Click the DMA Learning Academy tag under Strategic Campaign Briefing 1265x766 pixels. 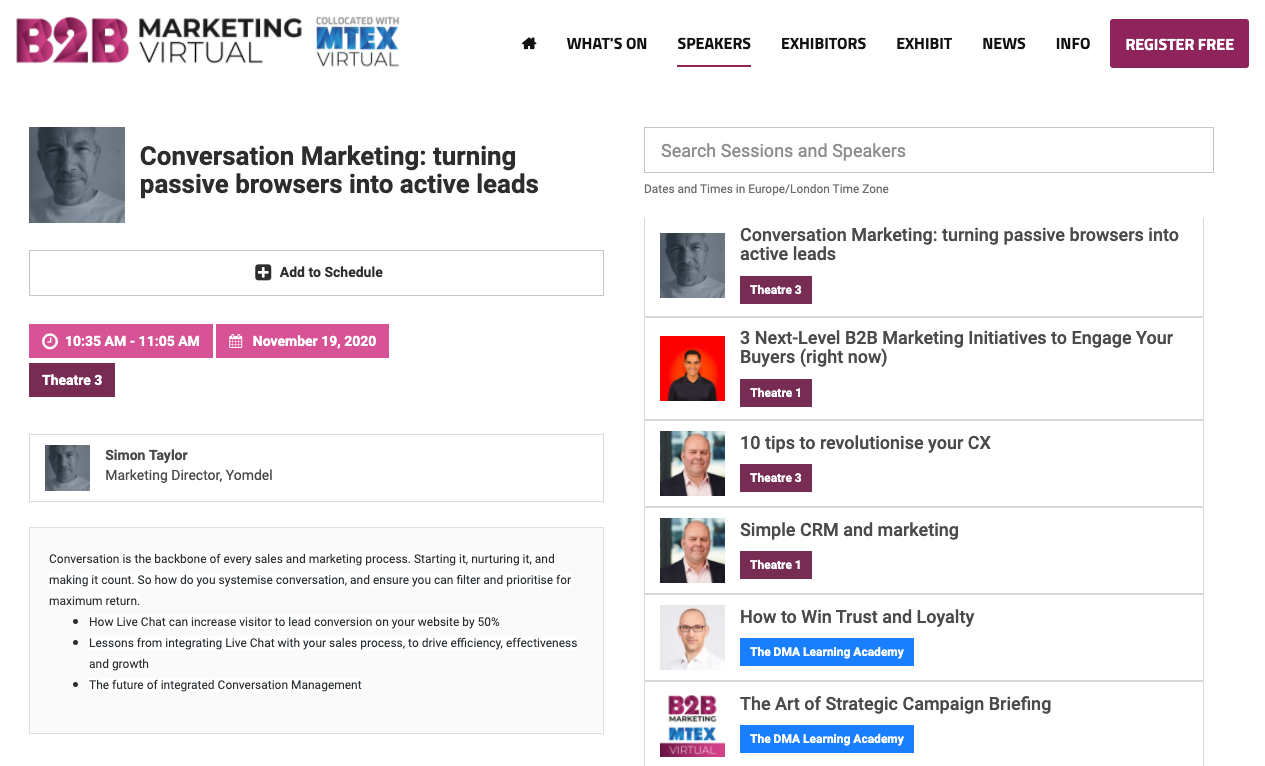[x=826, y=739]
